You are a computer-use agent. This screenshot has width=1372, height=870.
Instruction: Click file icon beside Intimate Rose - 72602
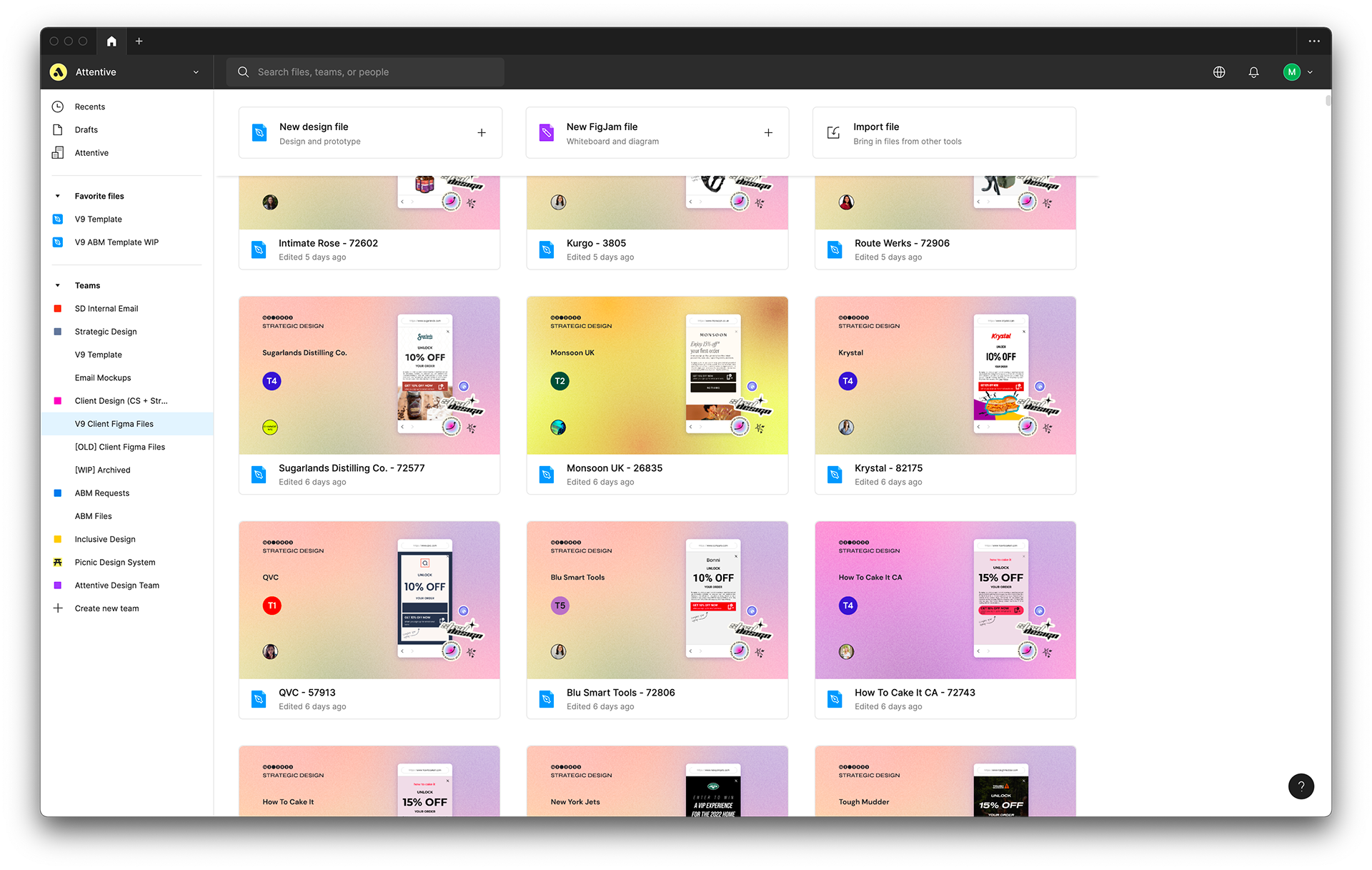pos(259,249)
